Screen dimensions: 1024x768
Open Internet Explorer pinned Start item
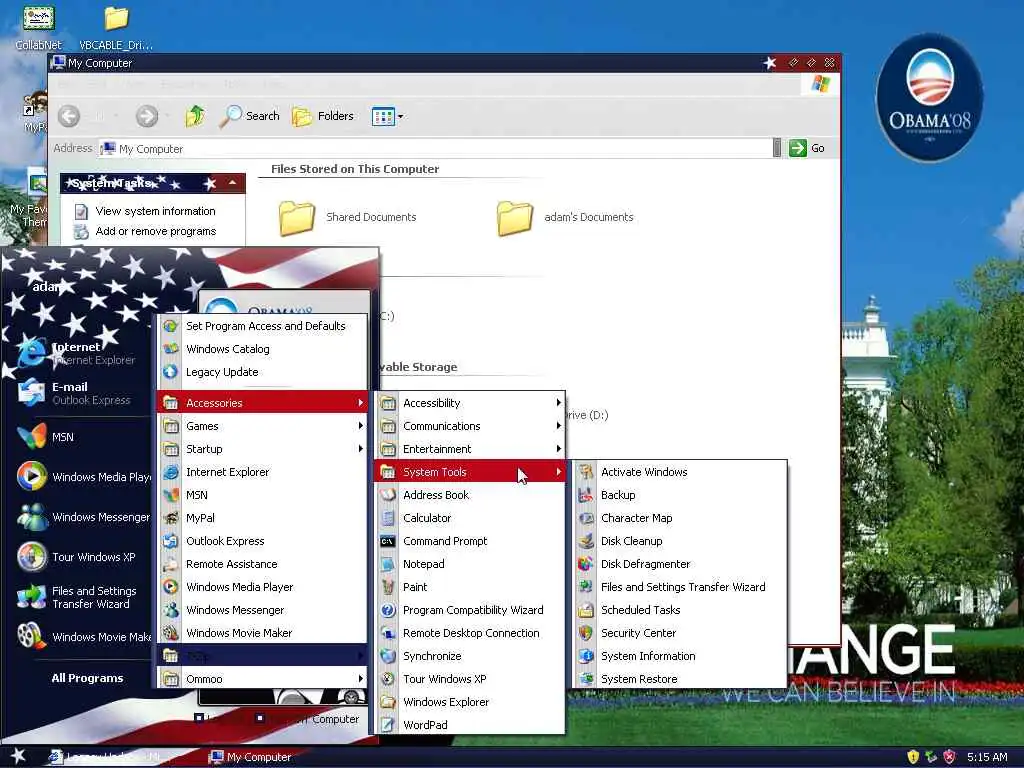[x=77, y=353]
